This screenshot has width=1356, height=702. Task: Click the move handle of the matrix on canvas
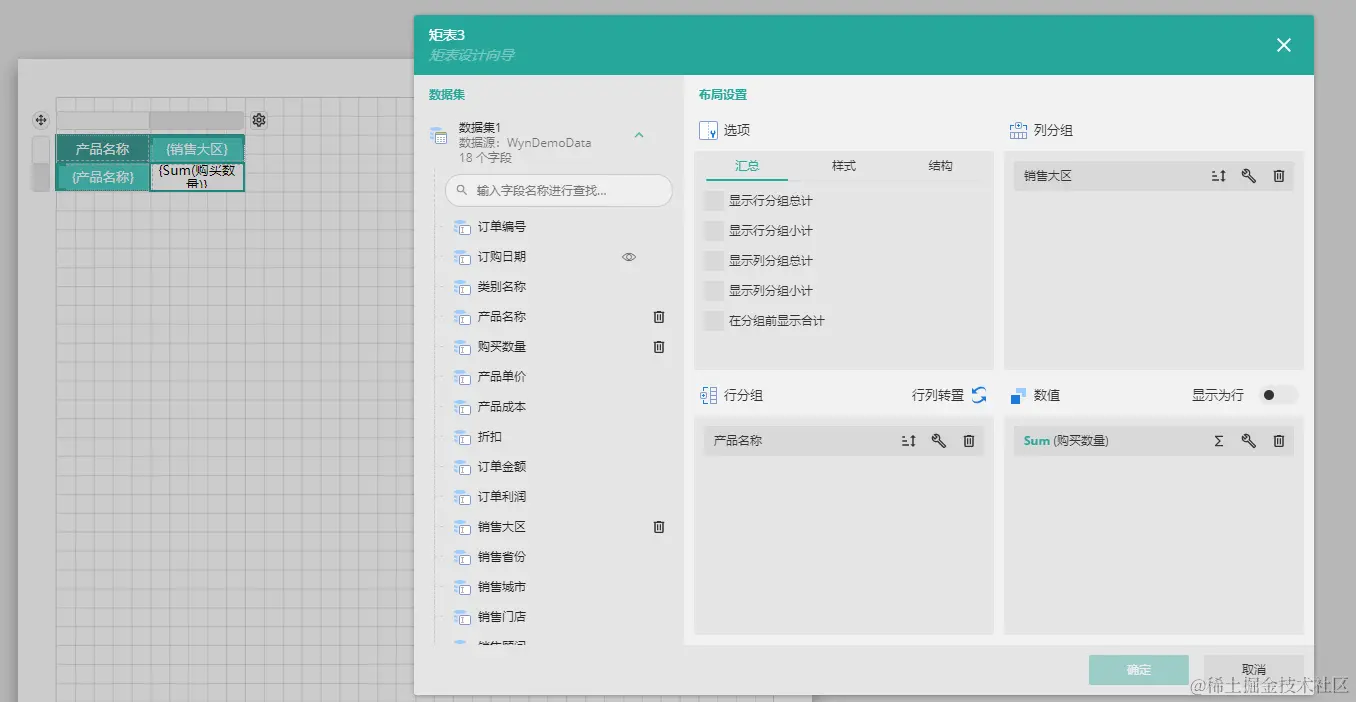coord(41,120)
